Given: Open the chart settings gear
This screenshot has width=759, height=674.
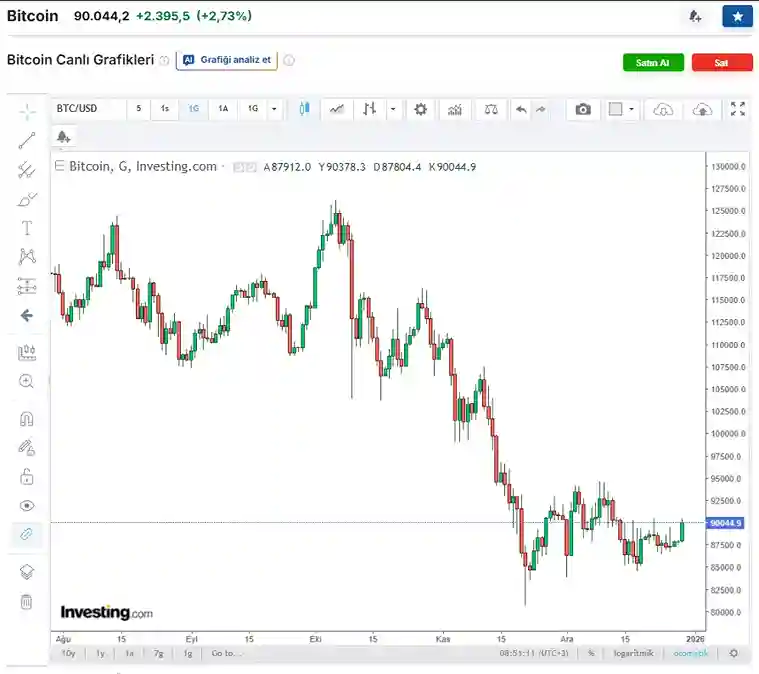Looking at the screenshot, I should (x=421, y=109).
